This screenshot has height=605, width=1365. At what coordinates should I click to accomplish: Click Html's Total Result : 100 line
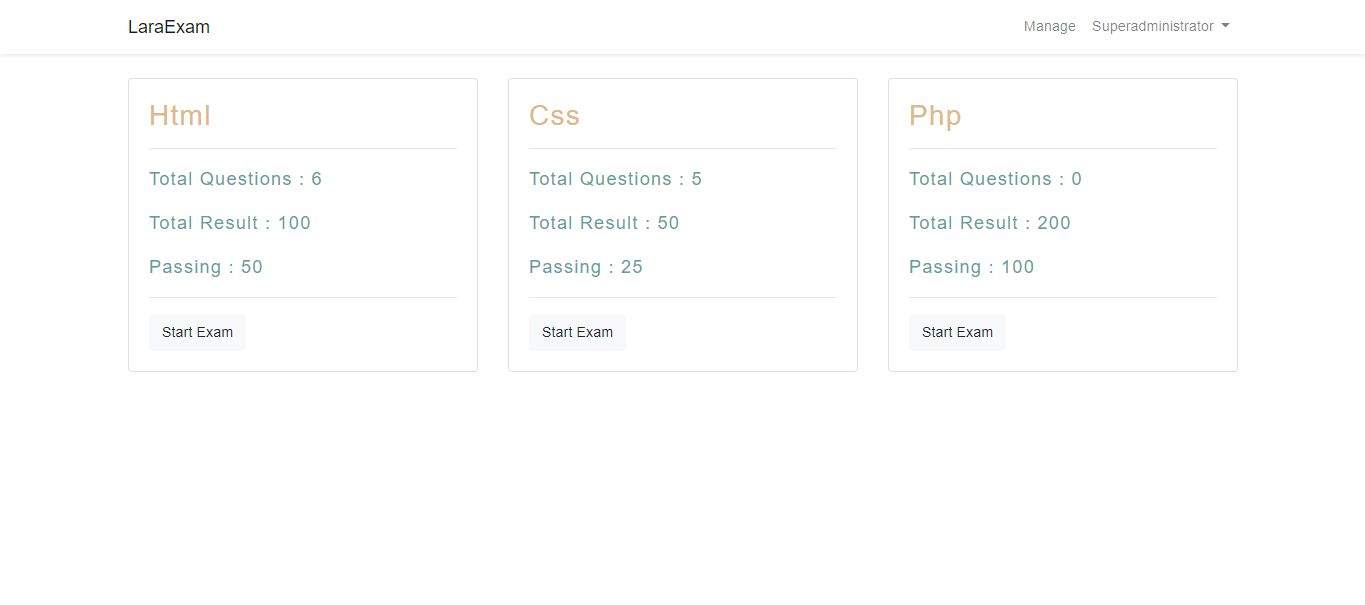coord(230,223)
